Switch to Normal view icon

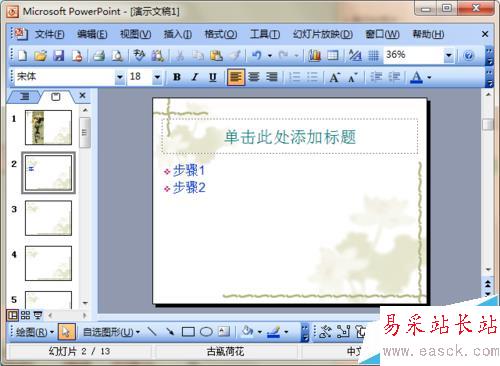(13, 315)
